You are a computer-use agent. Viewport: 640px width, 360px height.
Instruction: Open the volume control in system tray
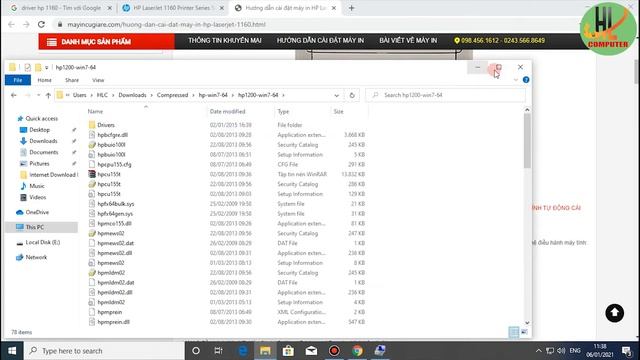point(561,351)
